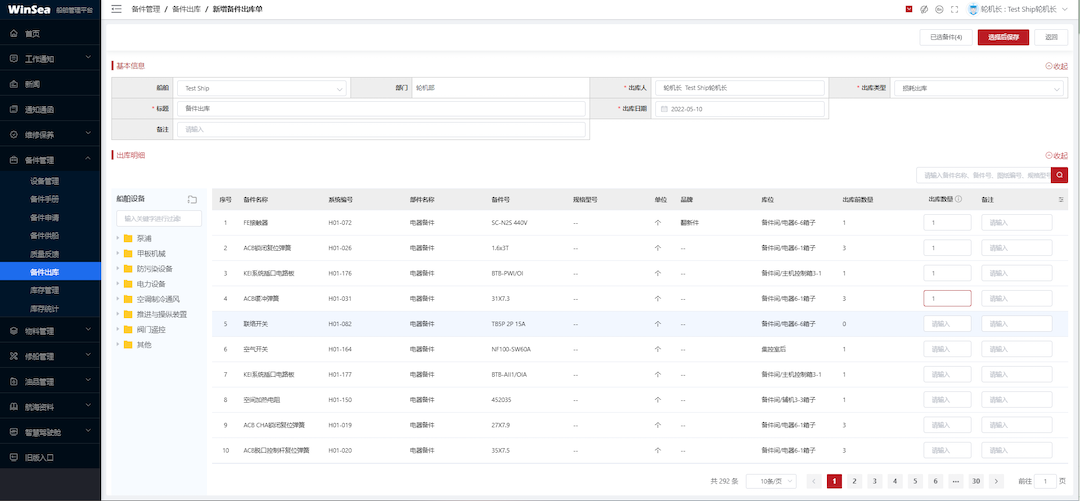Click the 备件管理 briefcase icon

[x=14, y=160]
